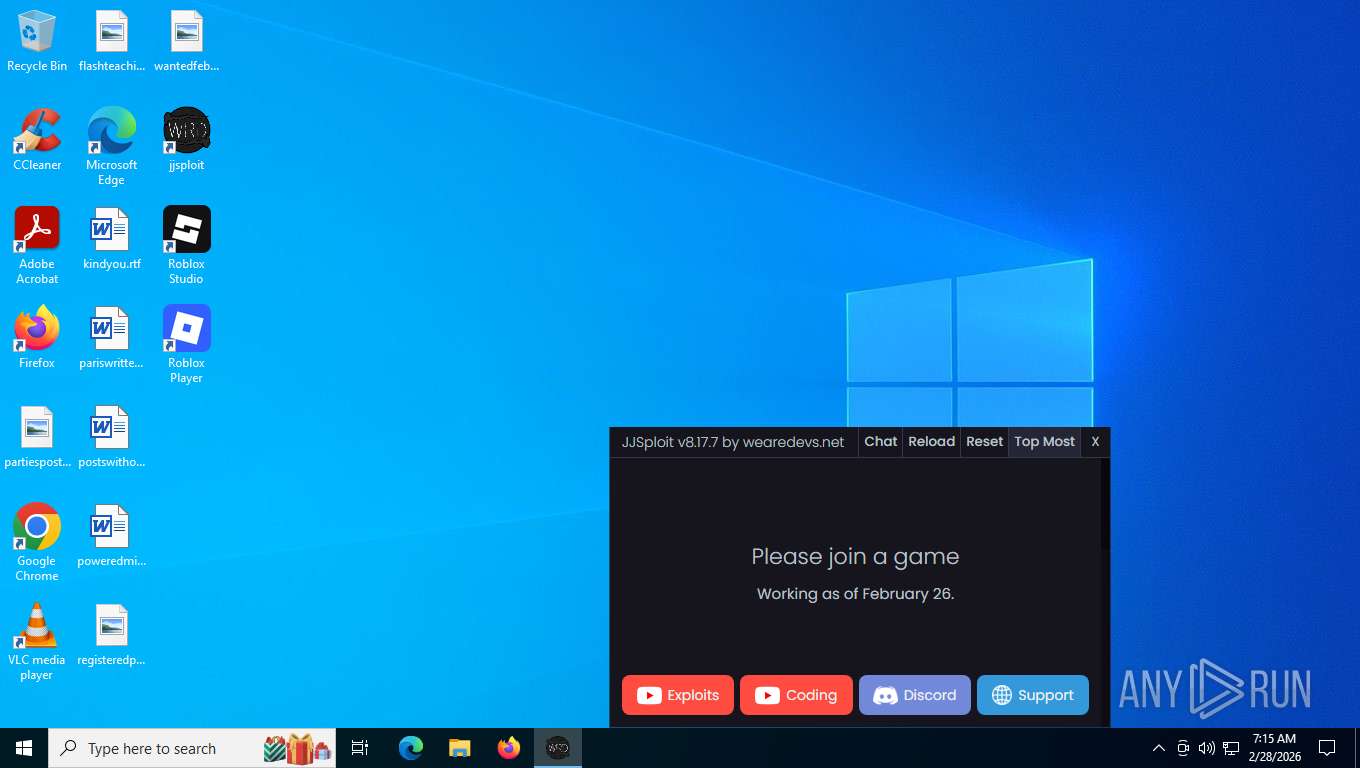
Task: Toggle Top Most in JJSploit
Action: point(1045,442)
